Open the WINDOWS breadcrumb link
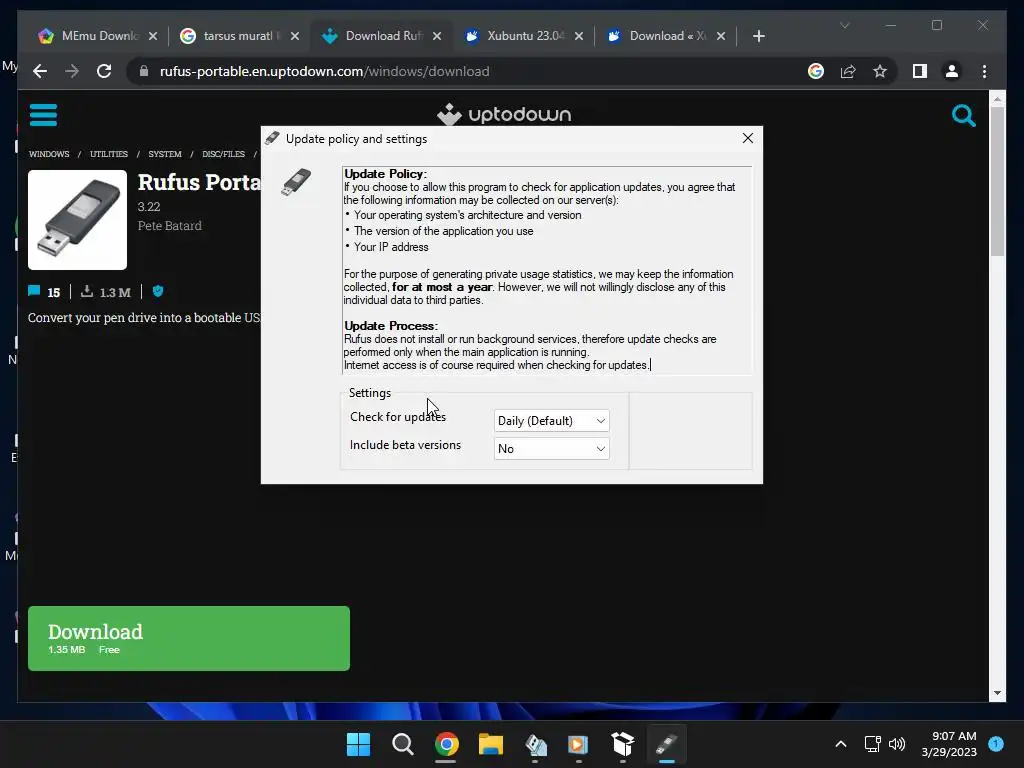The height and width of the screenshot is (768, 1024). [49, 154]
